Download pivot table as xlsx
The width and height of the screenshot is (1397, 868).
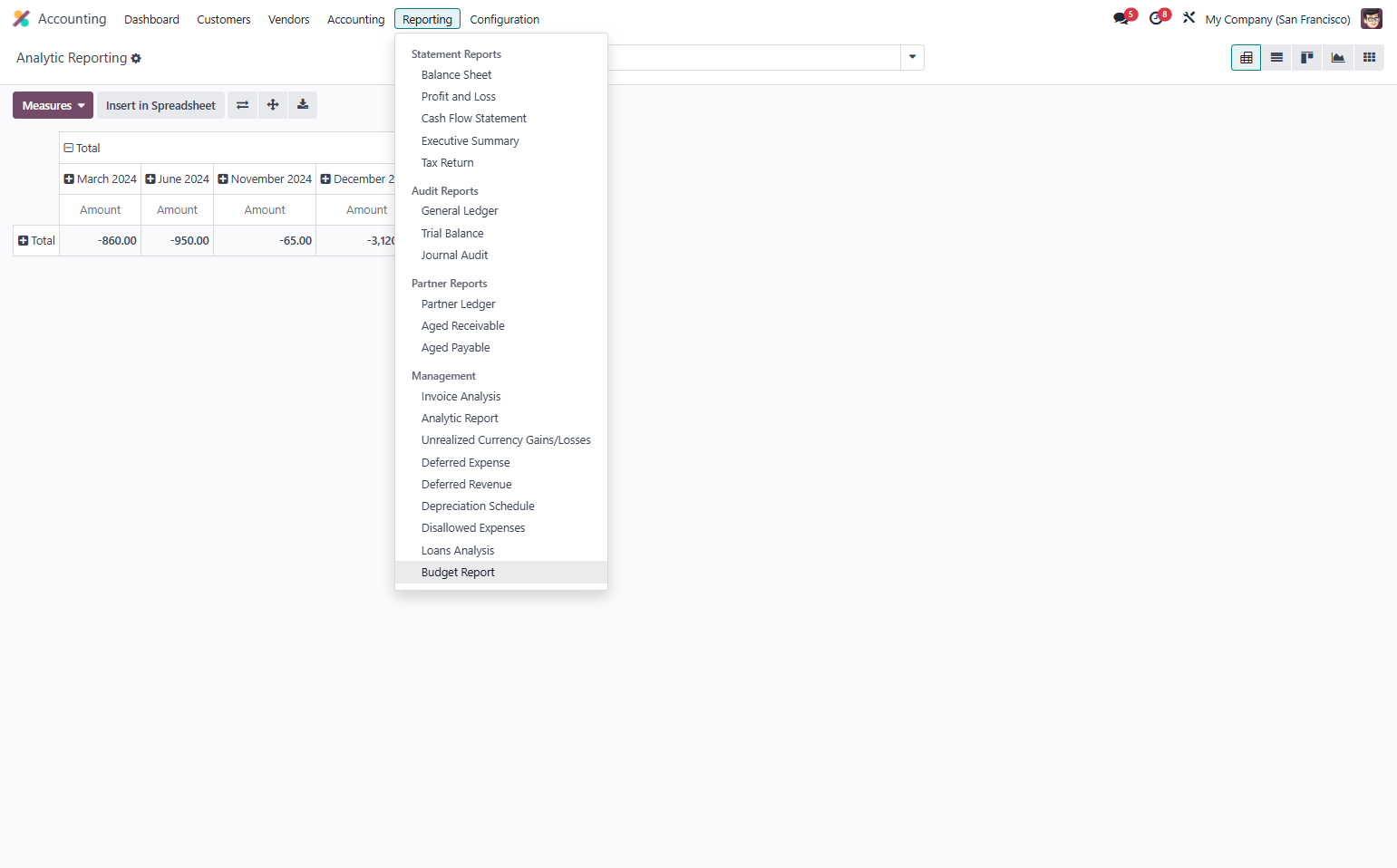coord(303,105)
